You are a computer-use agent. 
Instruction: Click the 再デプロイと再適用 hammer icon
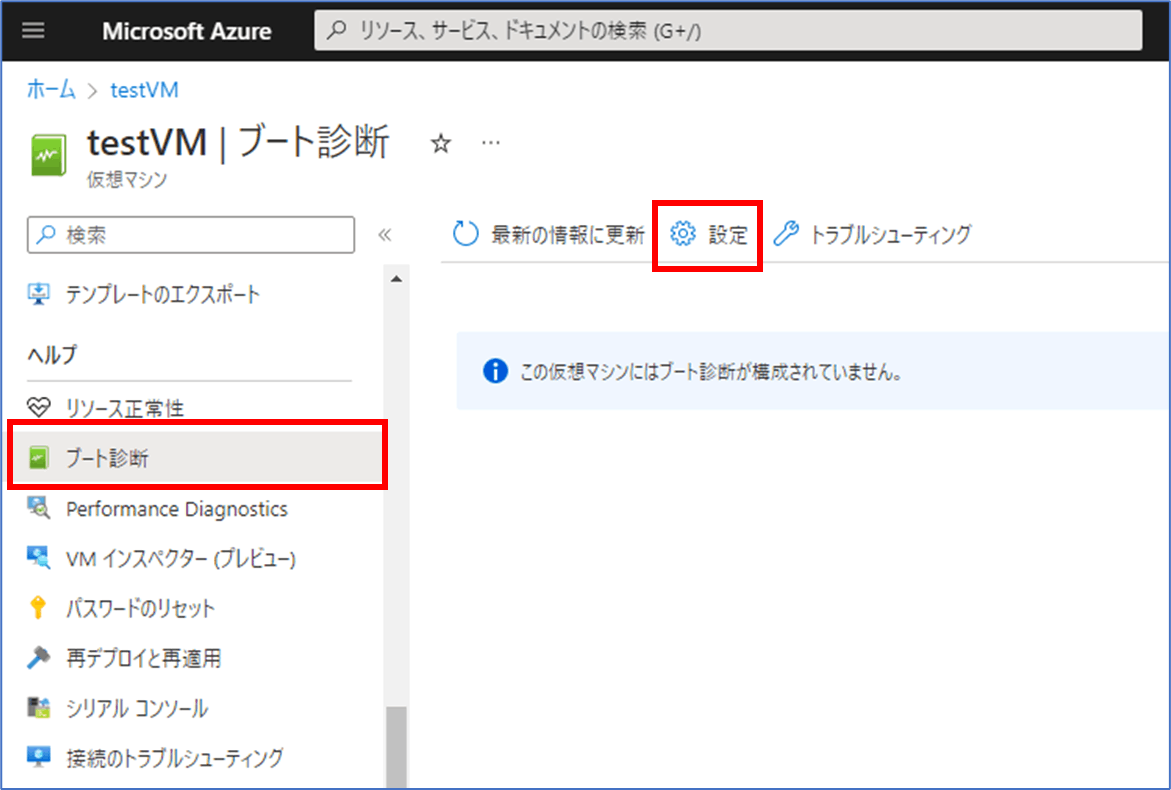[39, 657]
